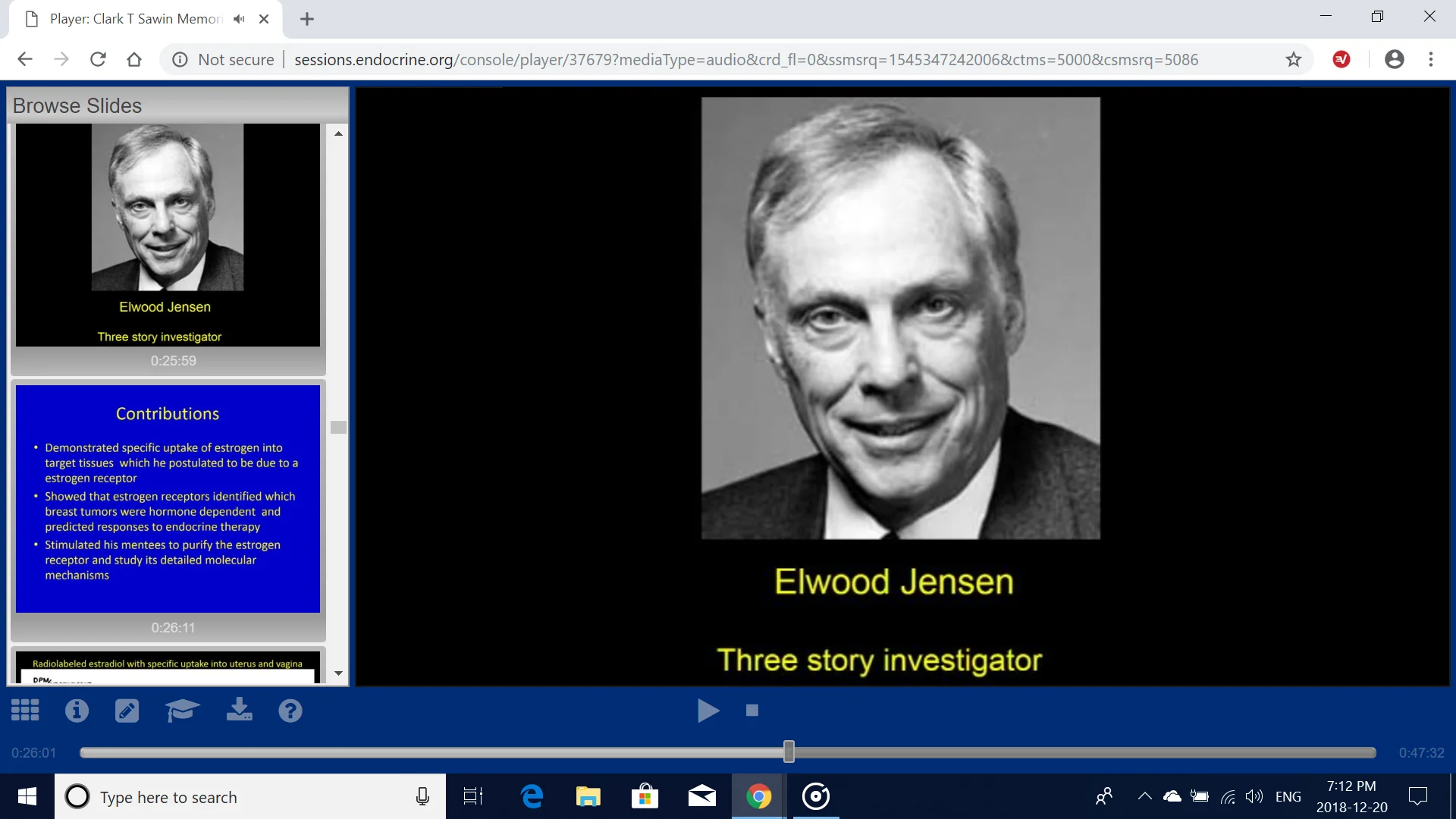View site information Not secure icon
The width and height of the screenshot is (1456, 819).
tap(180, 59)
